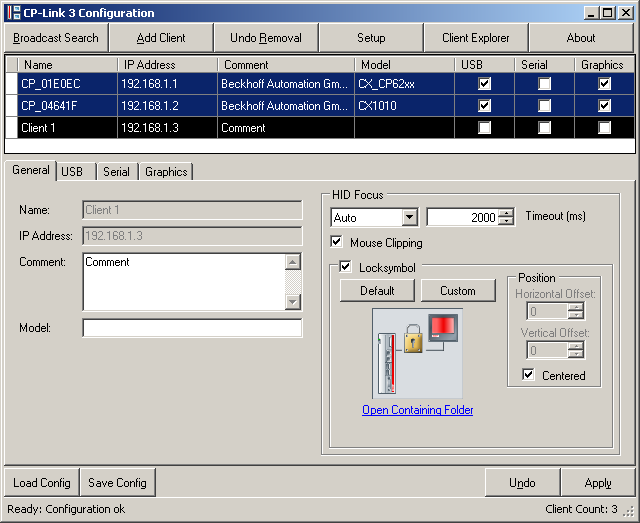Toggle Serial checkbox for CP_01E0EC

[544, 84]
